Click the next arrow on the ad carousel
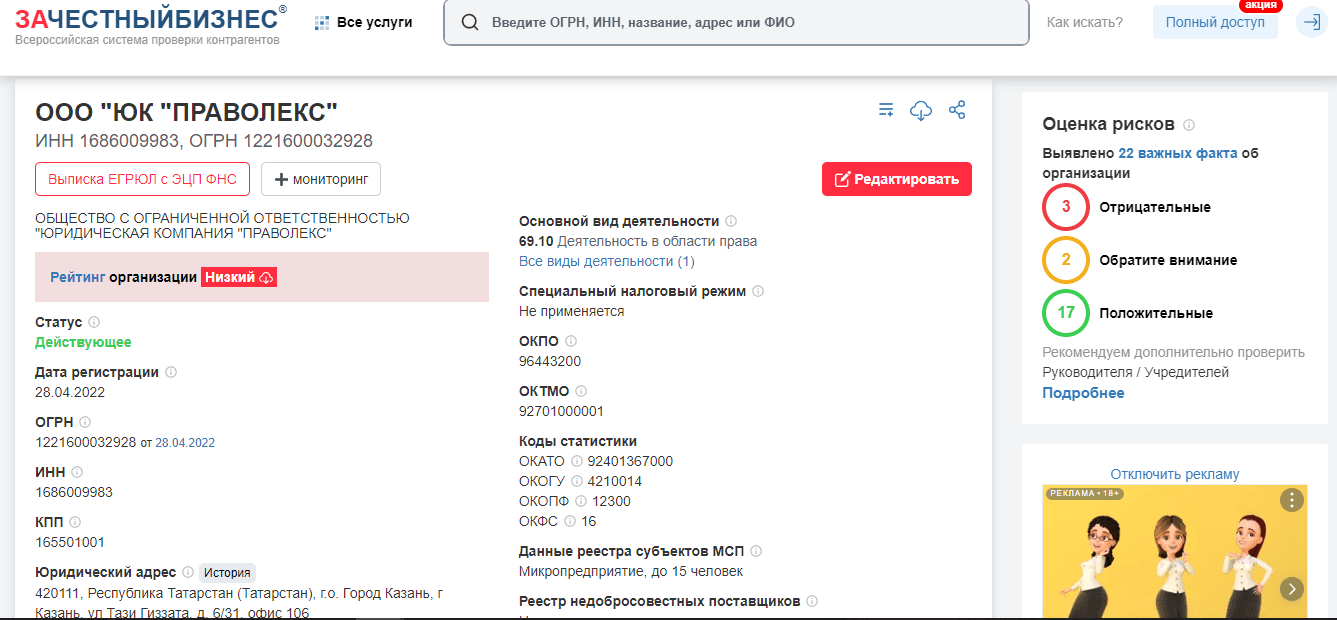The image size is (1337, 620). (1292, 589)
